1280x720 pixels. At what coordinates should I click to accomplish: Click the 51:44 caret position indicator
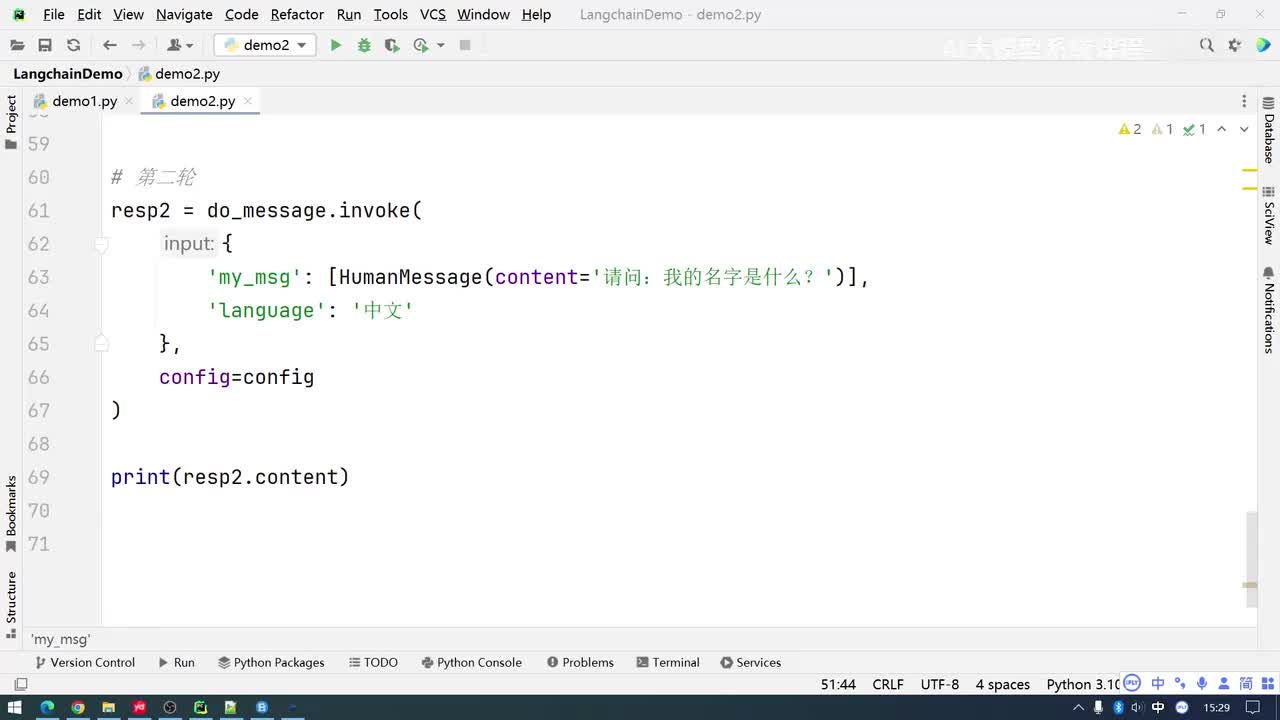(x=838, y=684)
